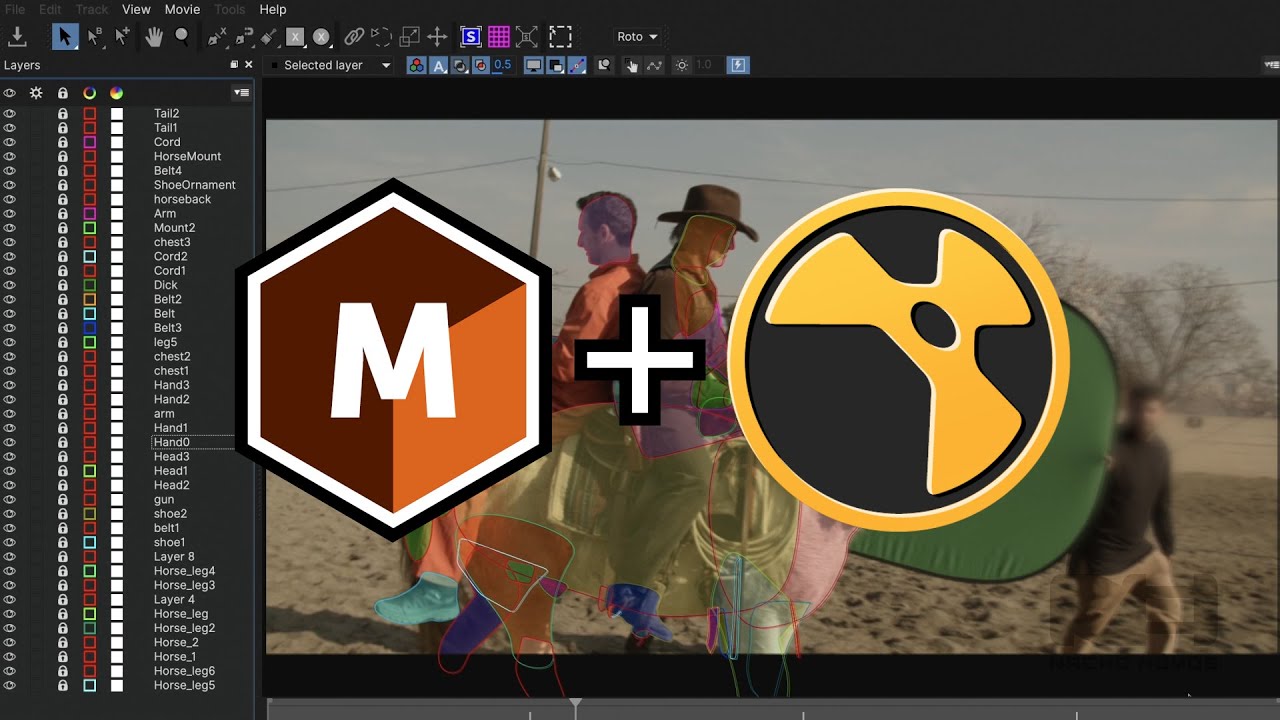Toggle the eye for Belt2 layer
1280x720 pixels.
click(x=10, y=300)
